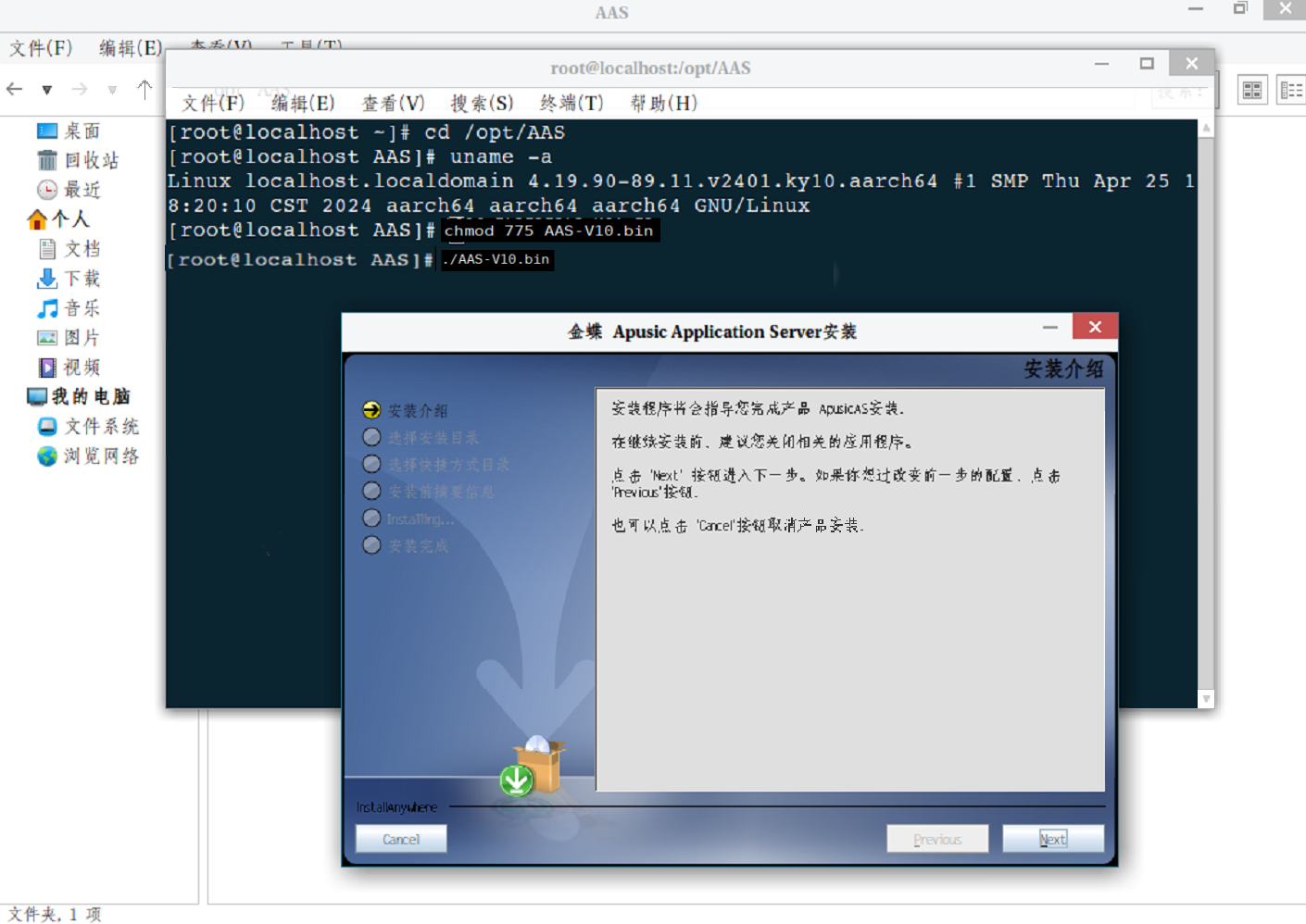Click Cancel in the Apusic installer
This screenshot has height=924, width=1306.
tap(401, 839)
